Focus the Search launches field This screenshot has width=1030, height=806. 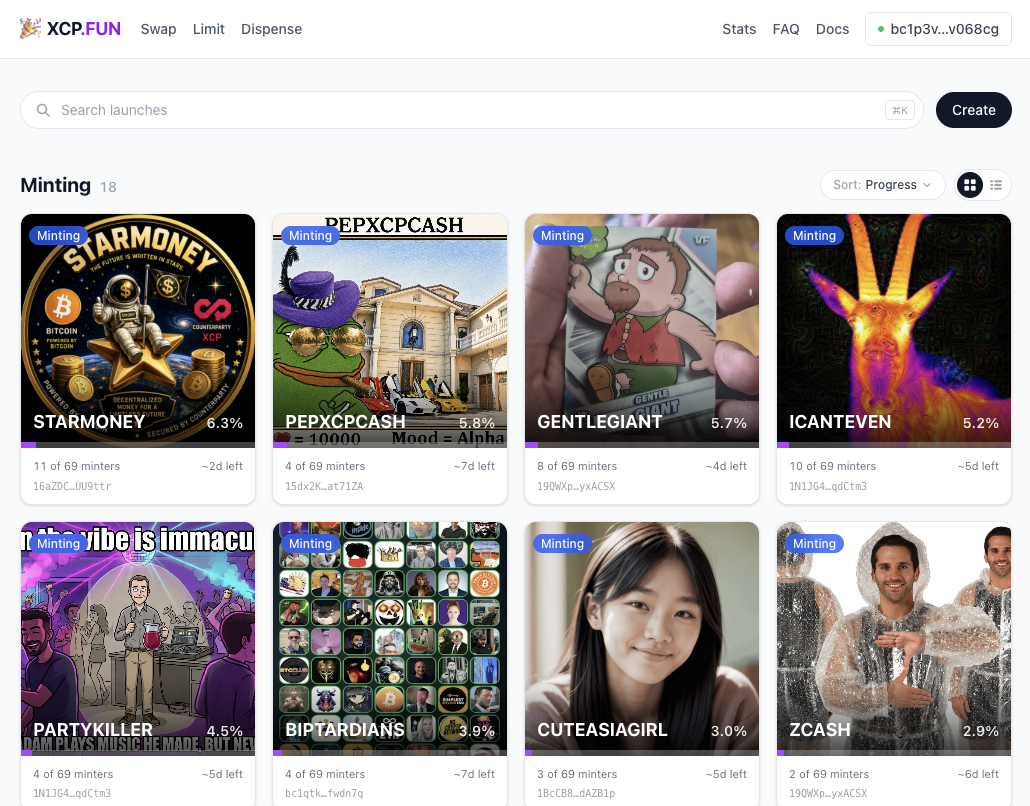pyautogui.click(x=472, y=110)
